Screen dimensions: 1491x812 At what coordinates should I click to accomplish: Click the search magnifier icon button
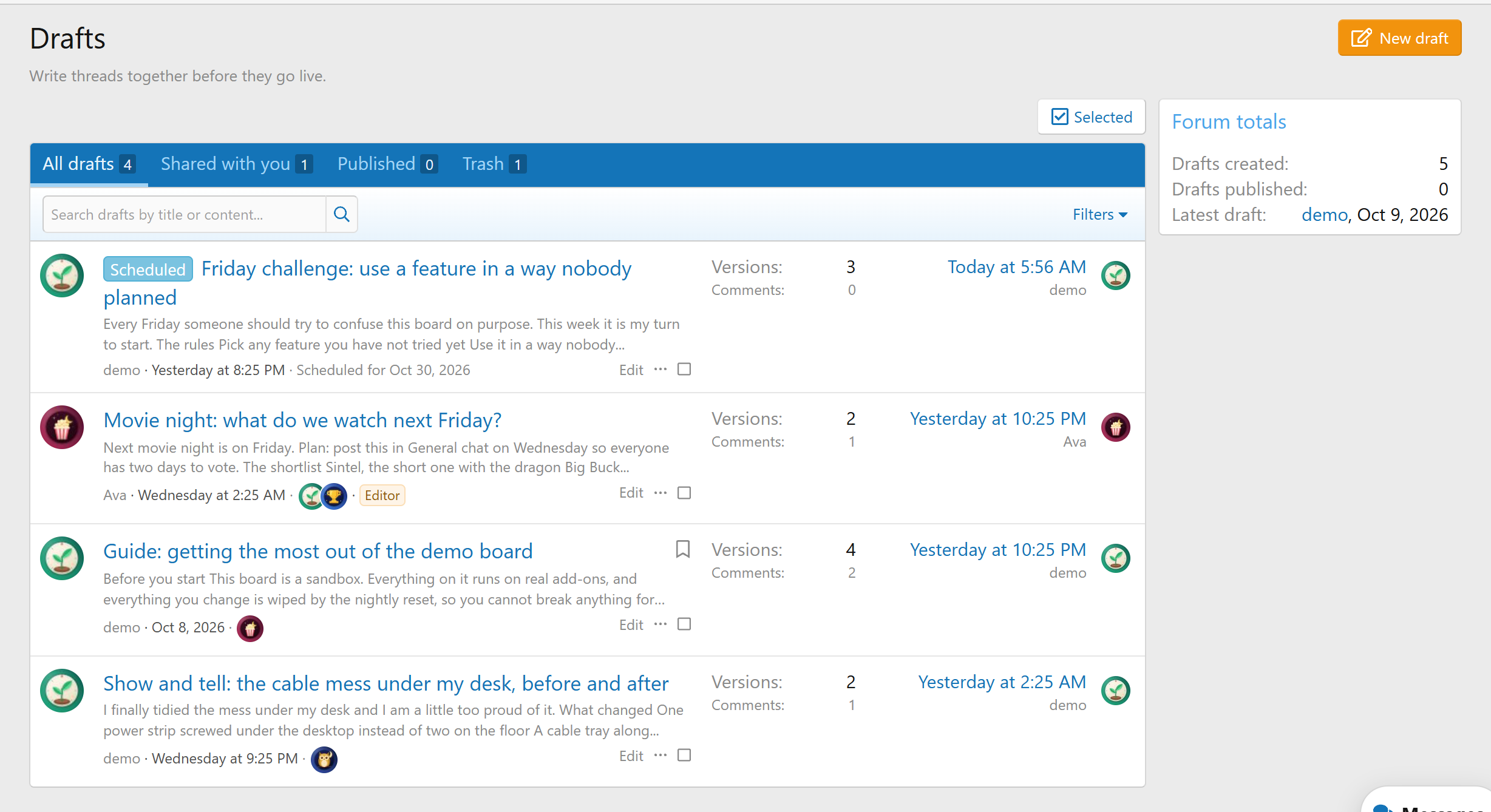[x=342, y=214]
